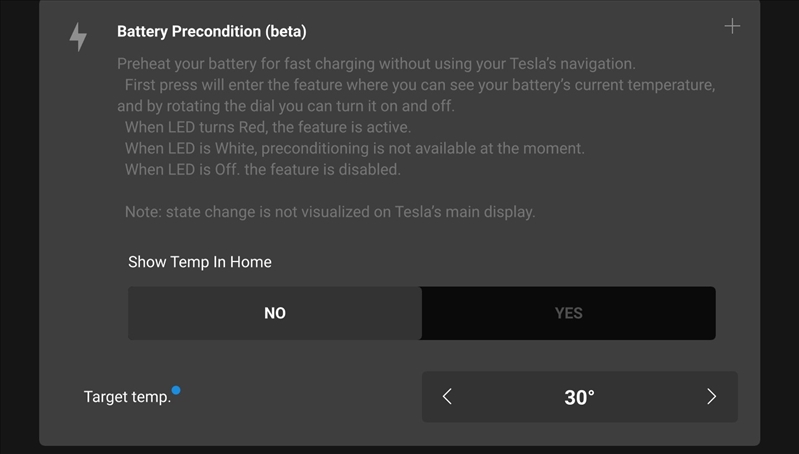Click empty space between 30° and right arrow
Screen dimensions: 799x454
coord(650,397)
